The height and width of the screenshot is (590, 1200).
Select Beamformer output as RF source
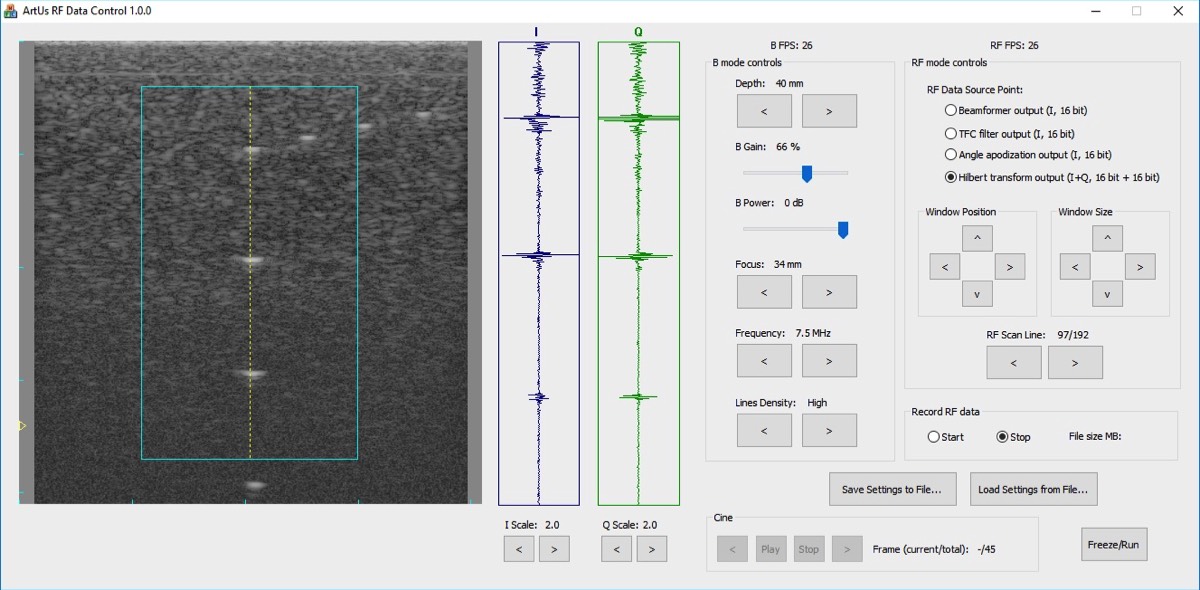point(951,111)
